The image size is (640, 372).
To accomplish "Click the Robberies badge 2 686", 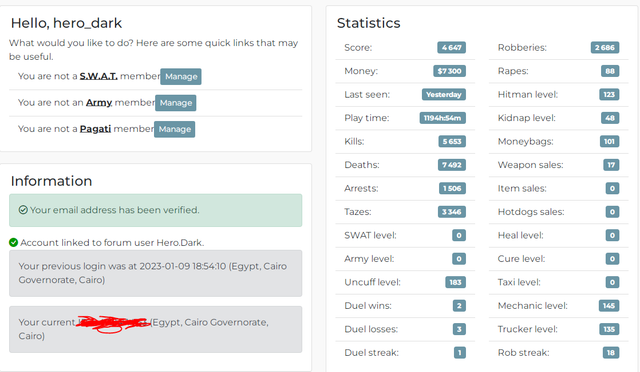I will 605,47.
